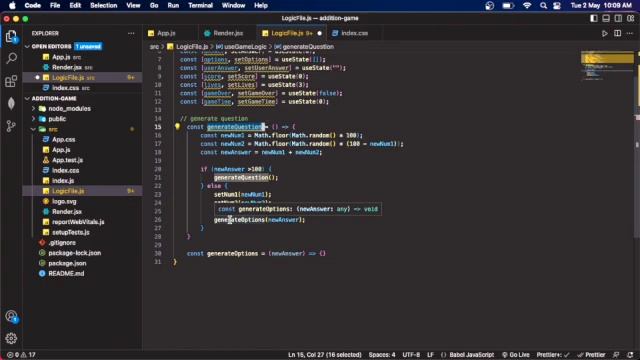Expand the node_modules folder
This screenshot has width=640, height=360.
coord(69,109)
